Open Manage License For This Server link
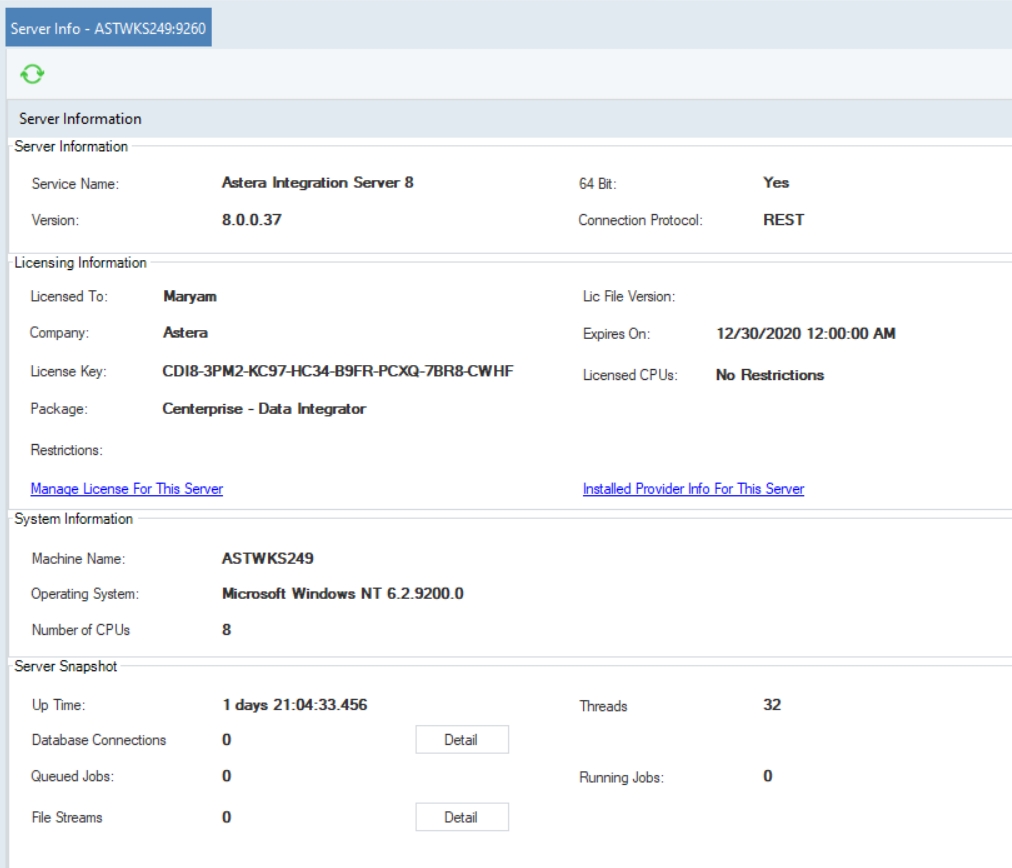1012x868 pixels. [x=127, y=489]
